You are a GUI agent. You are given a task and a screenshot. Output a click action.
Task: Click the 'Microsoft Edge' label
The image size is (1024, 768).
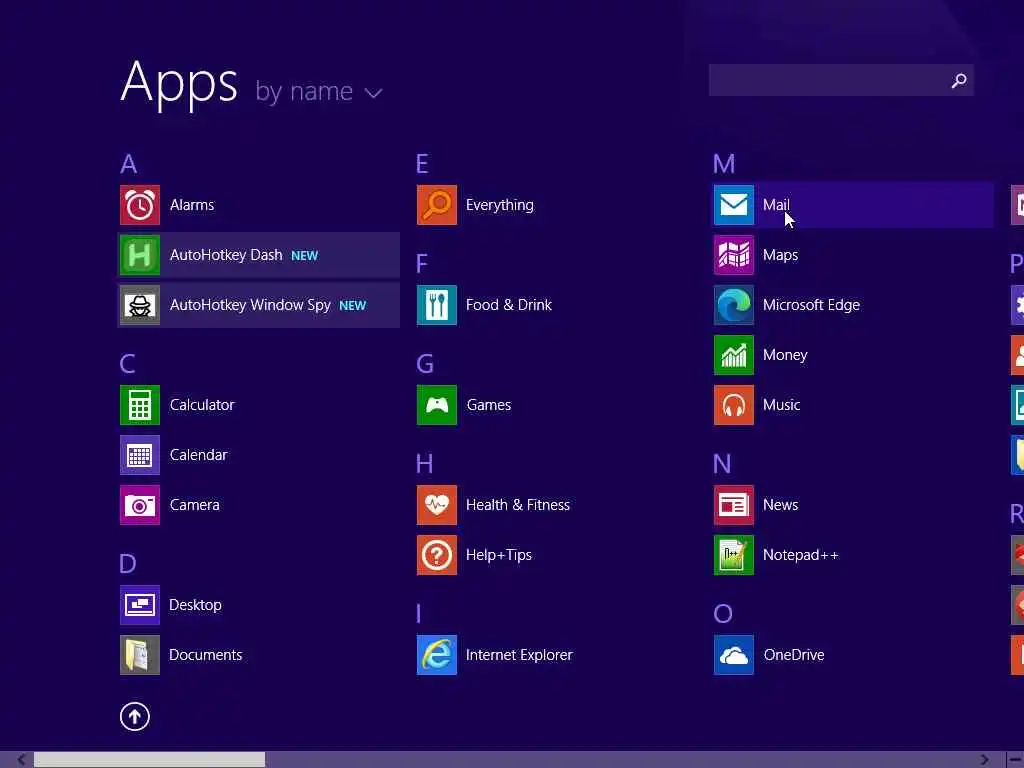(x=811, y=306)
